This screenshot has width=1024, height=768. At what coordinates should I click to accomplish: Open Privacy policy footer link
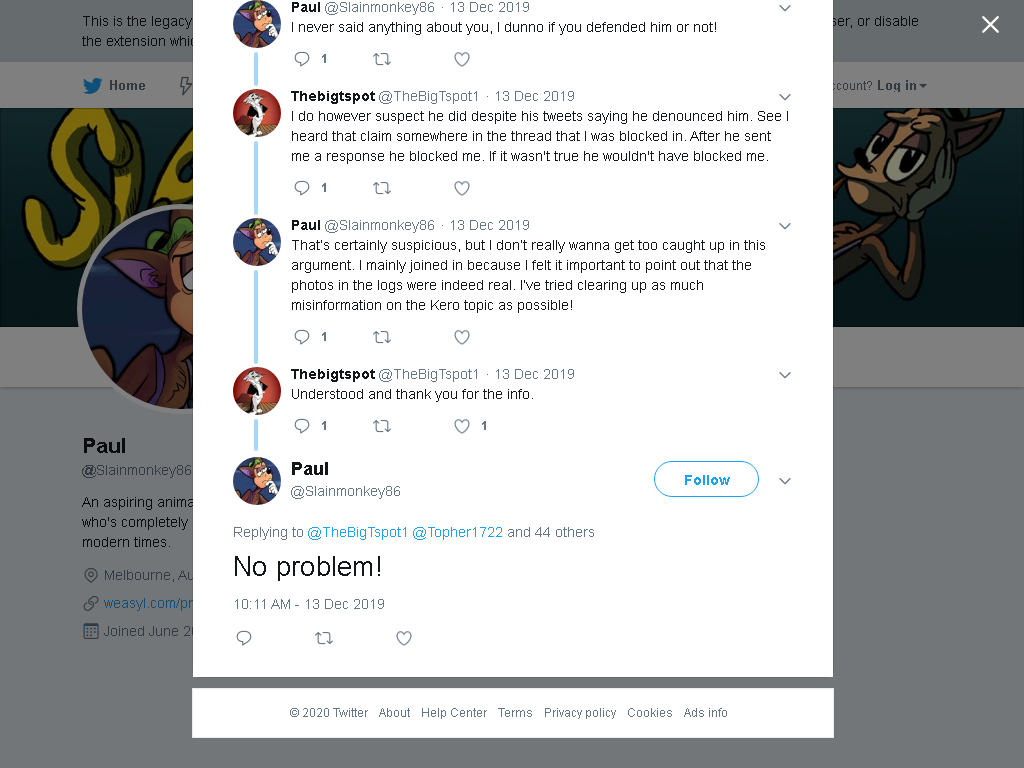pos(580,712)
